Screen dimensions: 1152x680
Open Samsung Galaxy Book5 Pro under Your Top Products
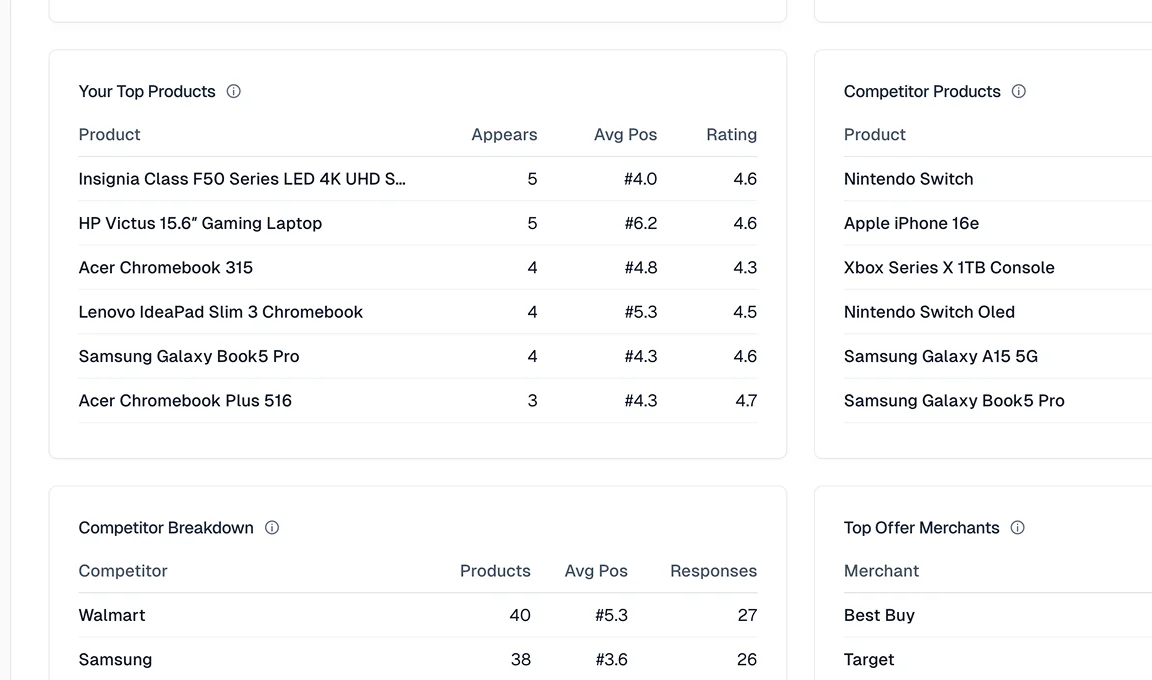tap(188, 356)
